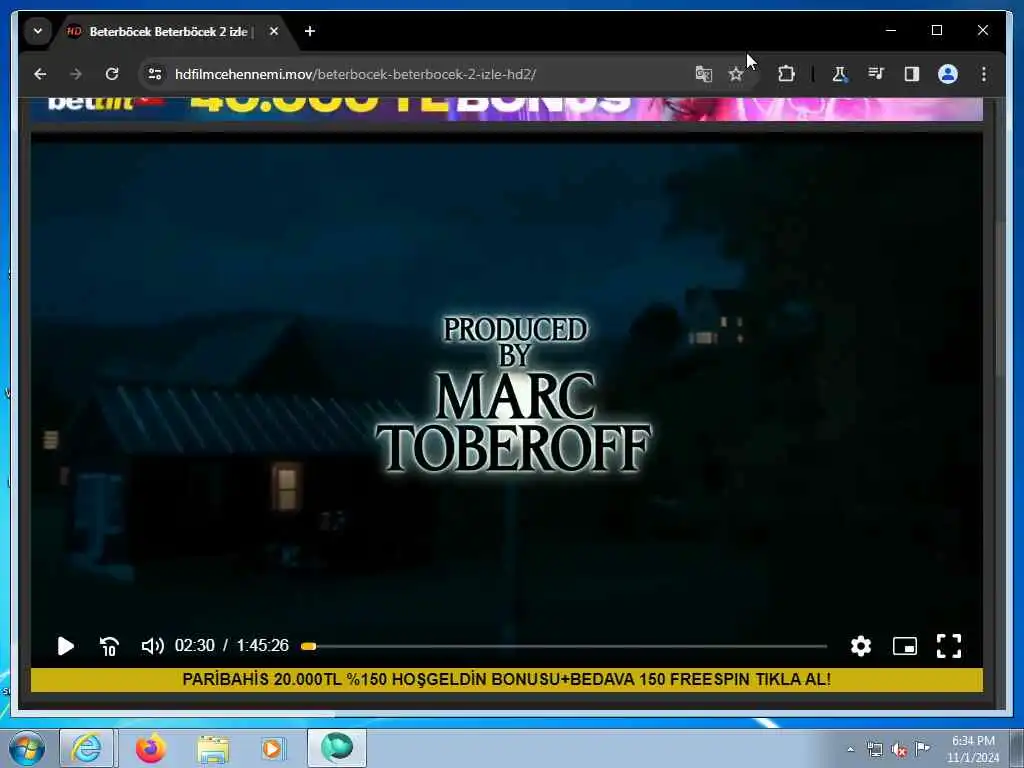This screenshot has width=1024, height=768.
Task: Play the video
Action: (x=65, y=646)
